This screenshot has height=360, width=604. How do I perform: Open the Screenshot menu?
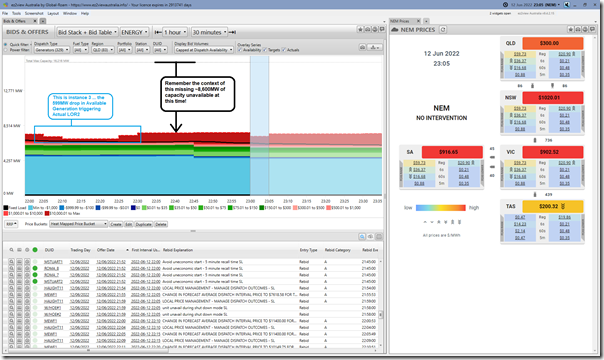34,13
